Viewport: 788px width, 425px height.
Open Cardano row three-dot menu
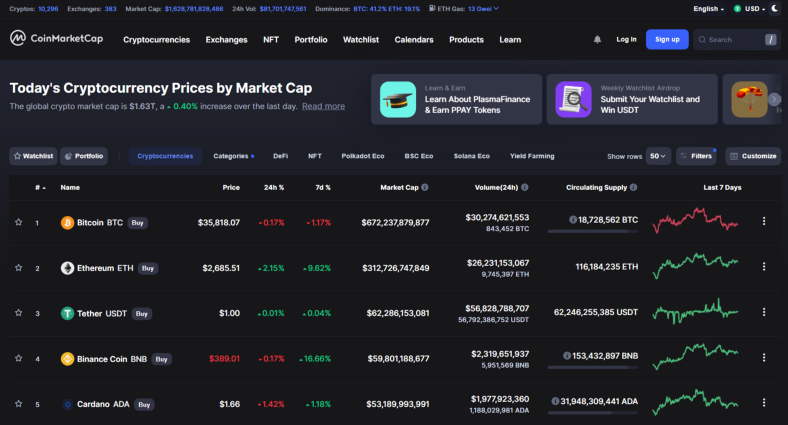pyautogui.click(x=764, y=403)
